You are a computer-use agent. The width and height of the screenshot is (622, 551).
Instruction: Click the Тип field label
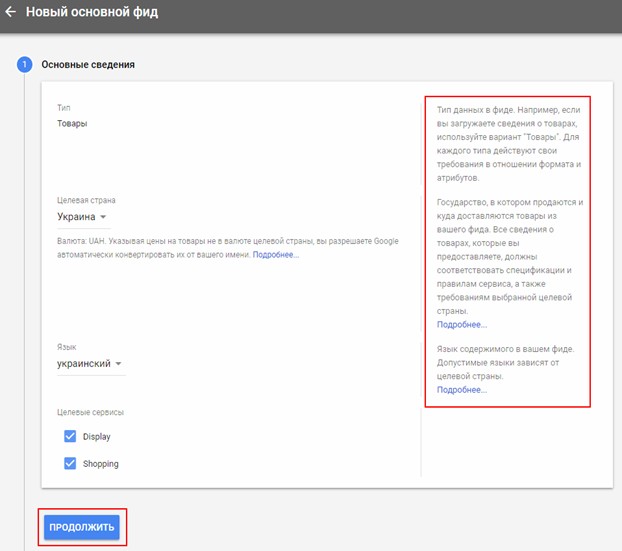pos(64,107)
